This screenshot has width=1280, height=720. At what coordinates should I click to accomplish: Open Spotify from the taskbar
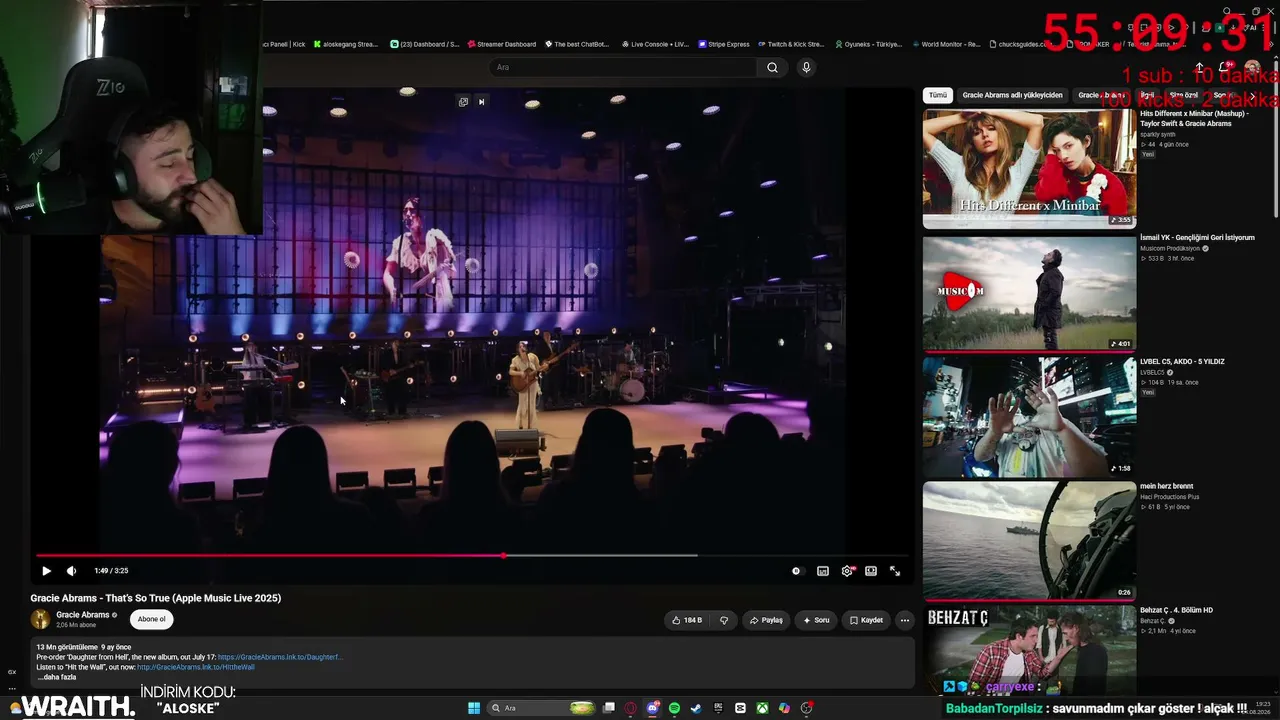tap(674, 708)
